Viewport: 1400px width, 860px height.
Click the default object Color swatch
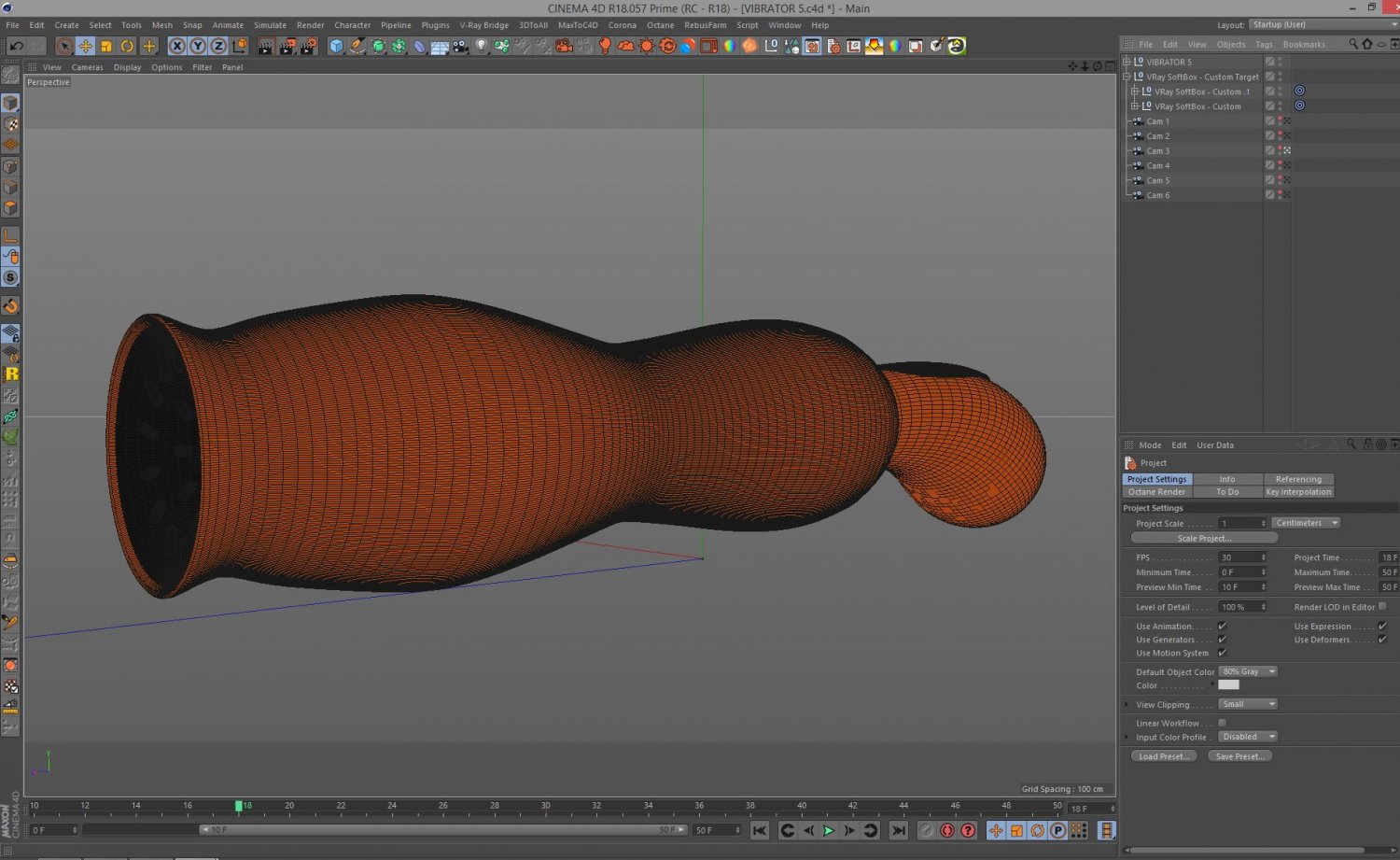[x=1228, y=685]
